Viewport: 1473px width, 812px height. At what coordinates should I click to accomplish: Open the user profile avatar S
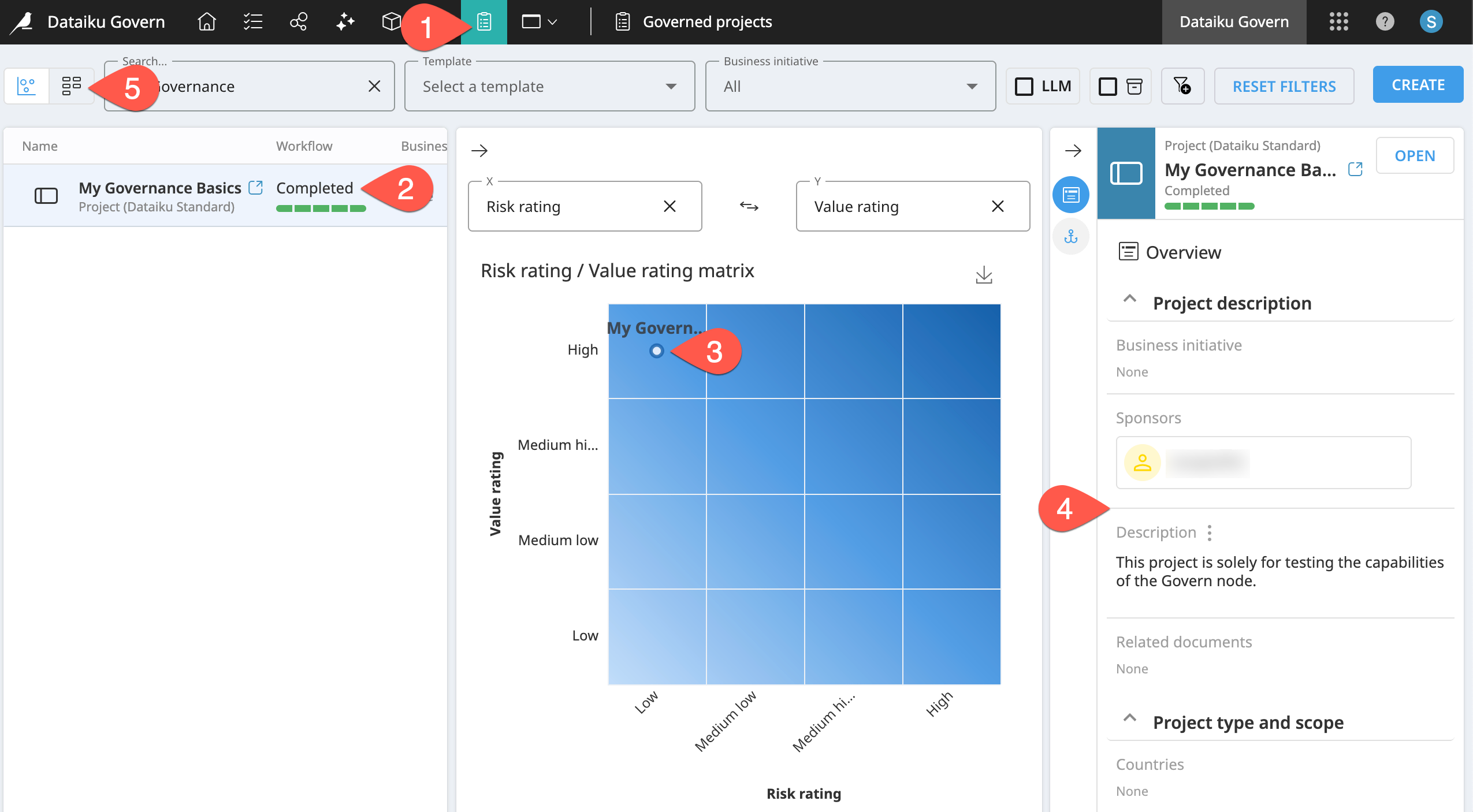(x=1431, y=22)
